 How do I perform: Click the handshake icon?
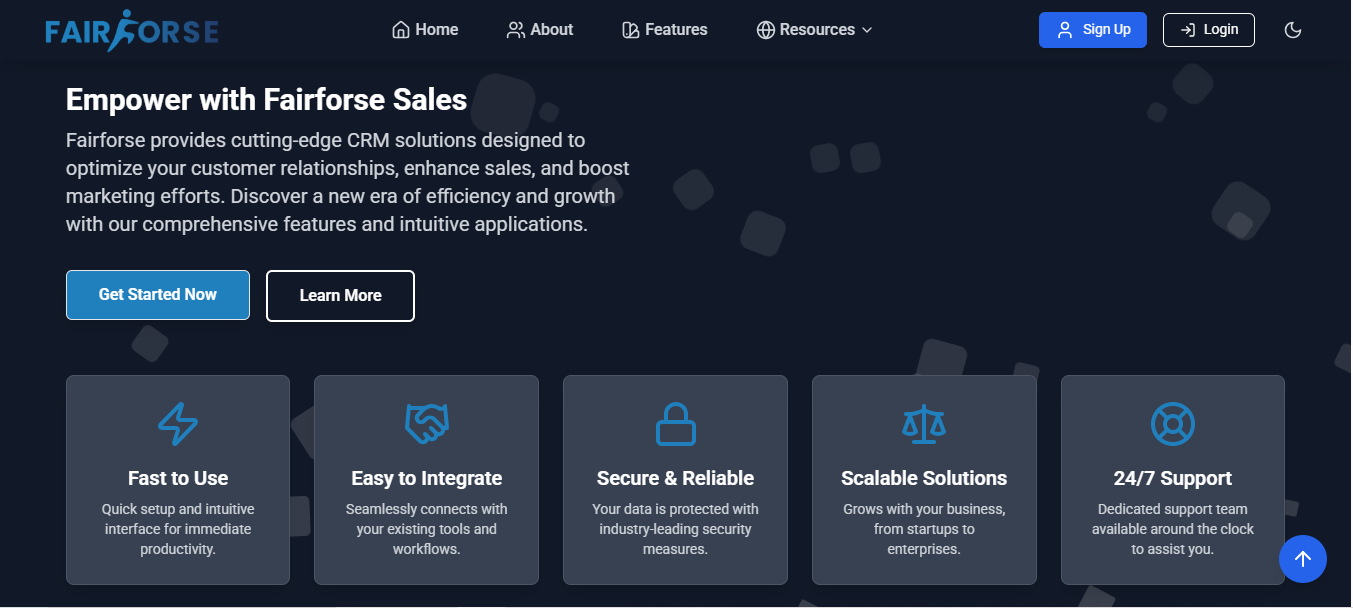coord(426,424)
